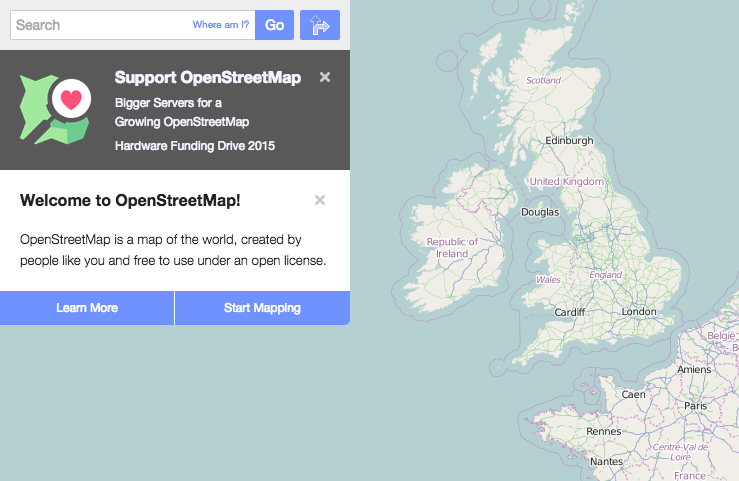Click Paris on the map
The height and width of the screenshot is (481, 739).
click(x=695, y=406)
